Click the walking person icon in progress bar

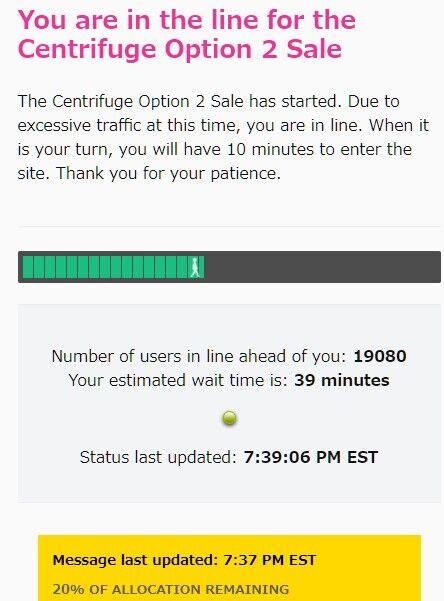pyautogui.click(x=195, y=267)
